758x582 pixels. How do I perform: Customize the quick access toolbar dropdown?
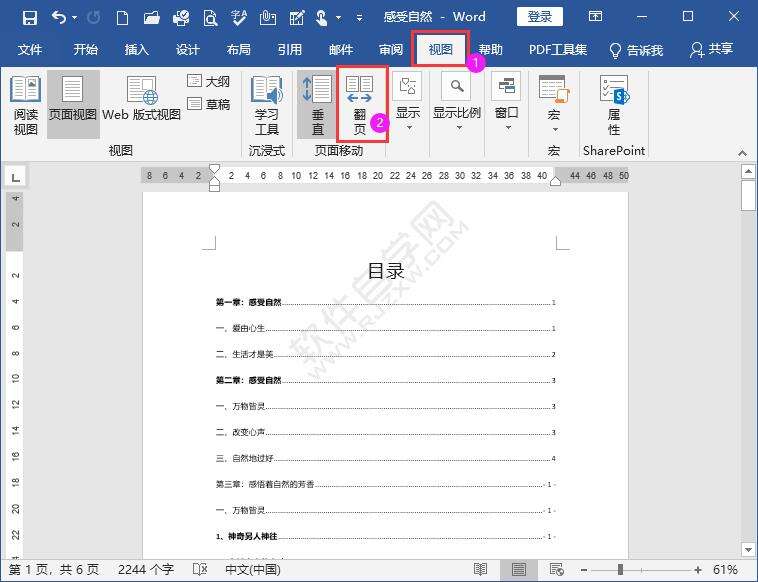[359, 18]
